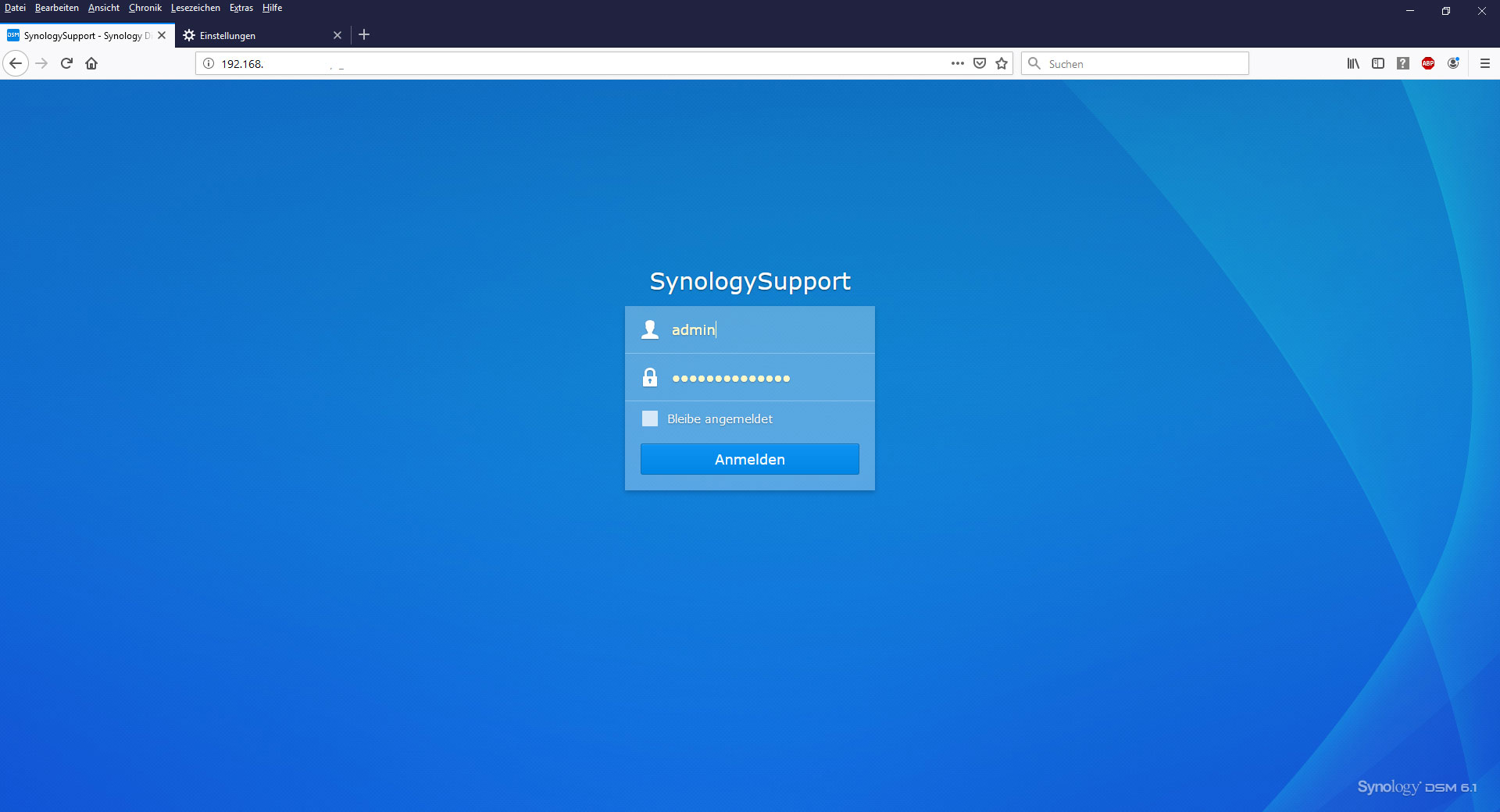Viewport: 1500px width, 812px height.
Task: Open the Extras menu
Action: coord(241,8)
